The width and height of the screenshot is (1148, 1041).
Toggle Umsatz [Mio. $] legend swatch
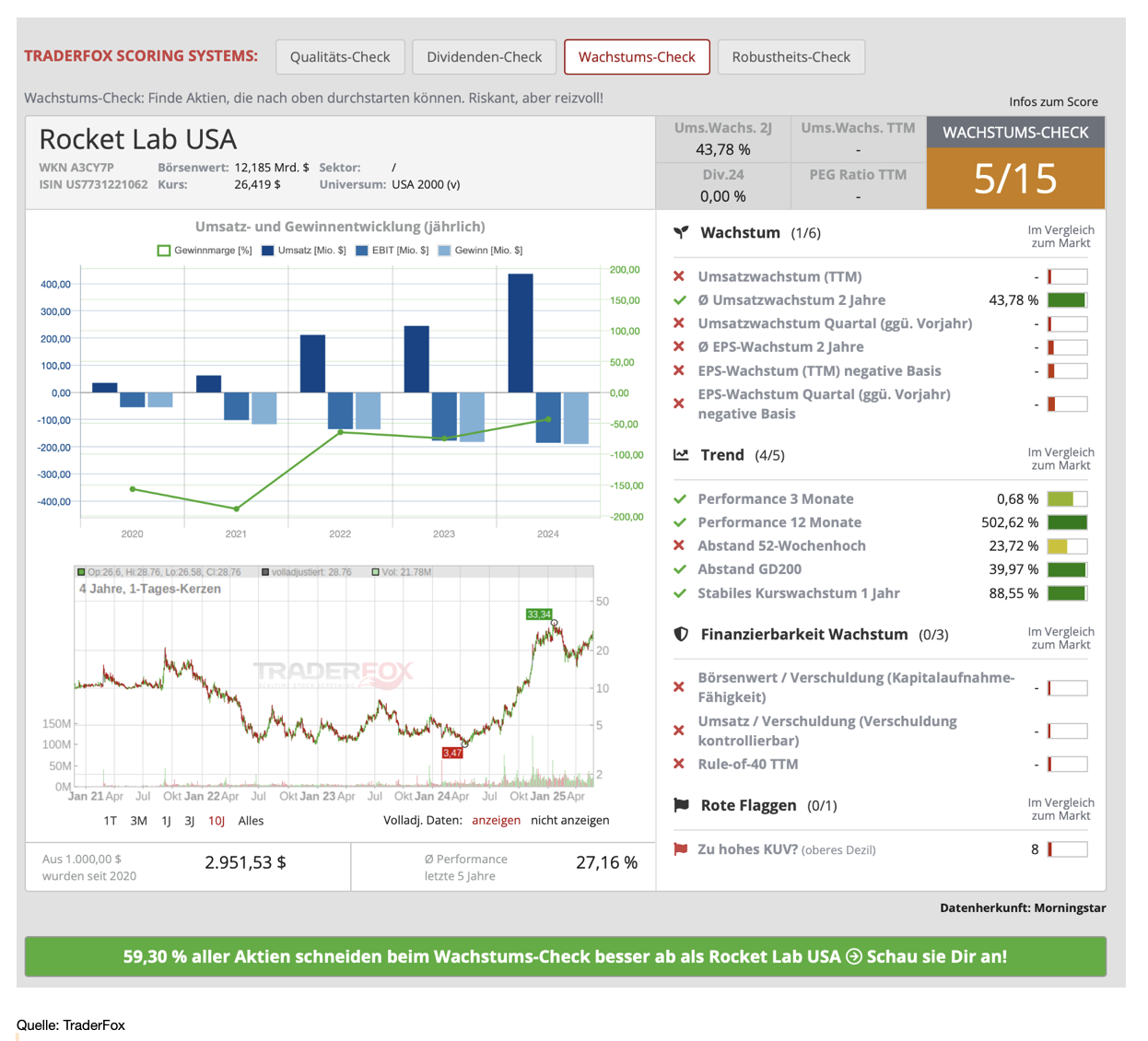[x=268, y=251]
